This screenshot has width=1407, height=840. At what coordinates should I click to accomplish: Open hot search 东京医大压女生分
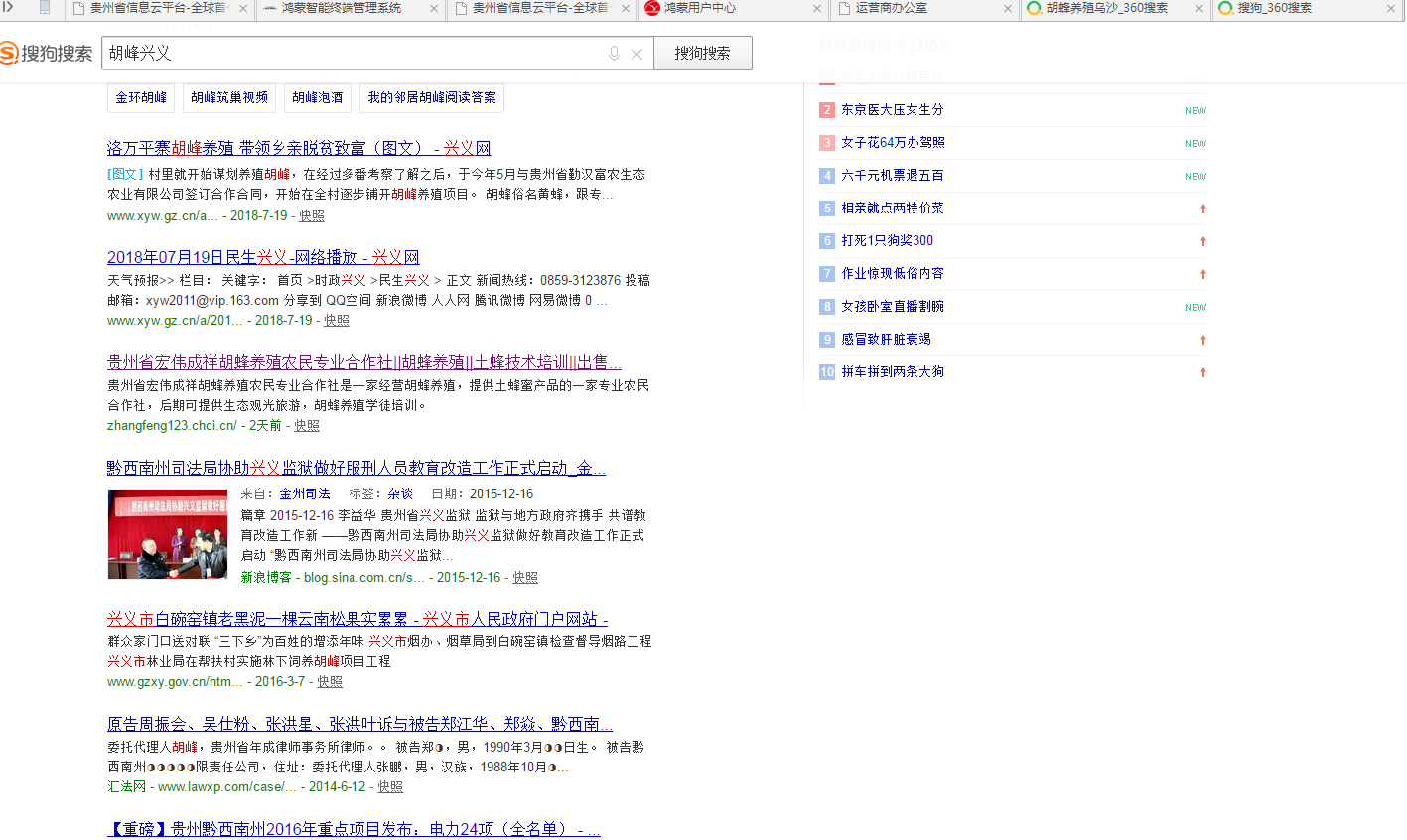tap(892, 110)
